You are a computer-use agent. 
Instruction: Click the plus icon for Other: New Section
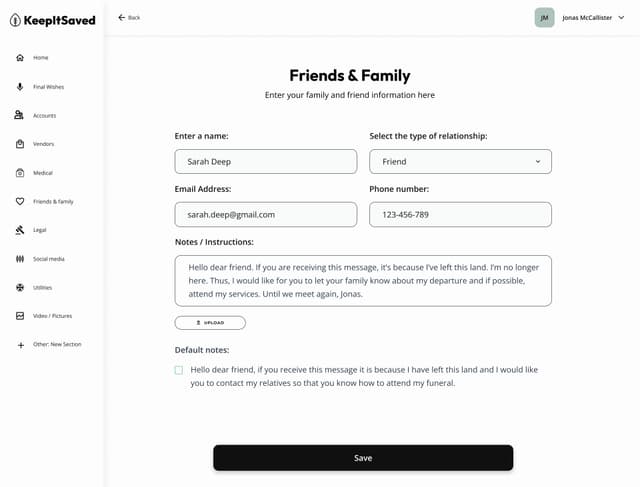click(x=21, y=345)
